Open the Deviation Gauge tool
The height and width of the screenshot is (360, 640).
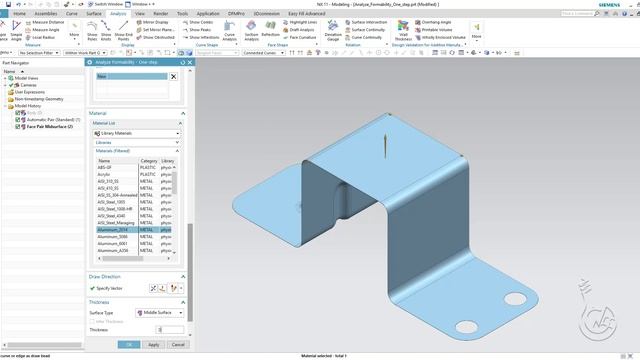[x=333, y=30]
